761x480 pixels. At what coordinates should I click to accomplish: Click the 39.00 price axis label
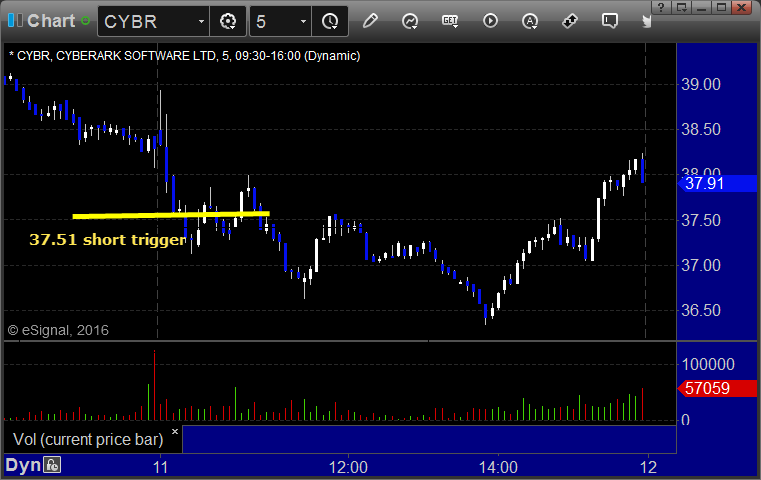point(701,84)
